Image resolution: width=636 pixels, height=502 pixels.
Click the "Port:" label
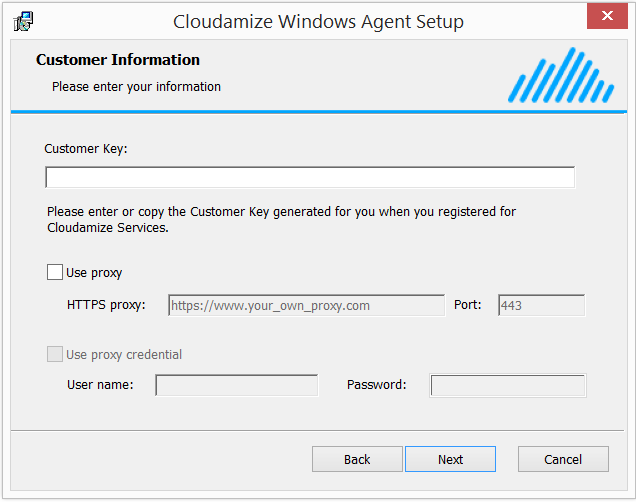[468, 305]
